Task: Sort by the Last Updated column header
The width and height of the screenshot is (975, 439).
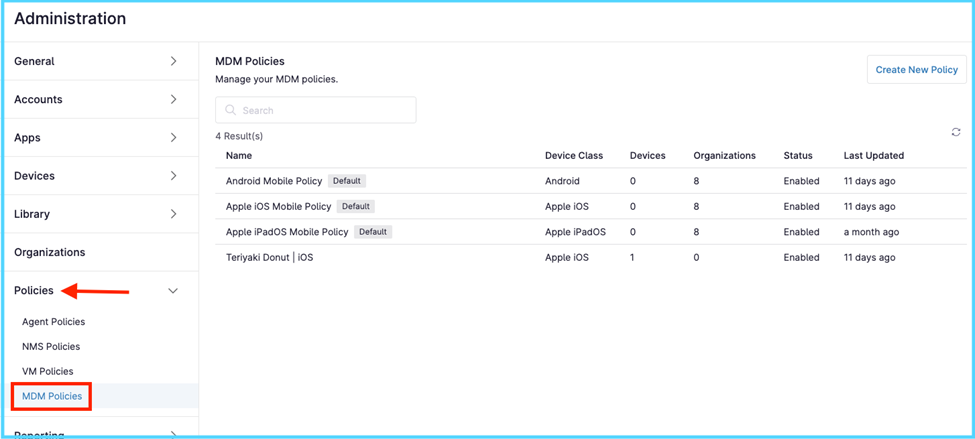Action: [x=873, y=156]
